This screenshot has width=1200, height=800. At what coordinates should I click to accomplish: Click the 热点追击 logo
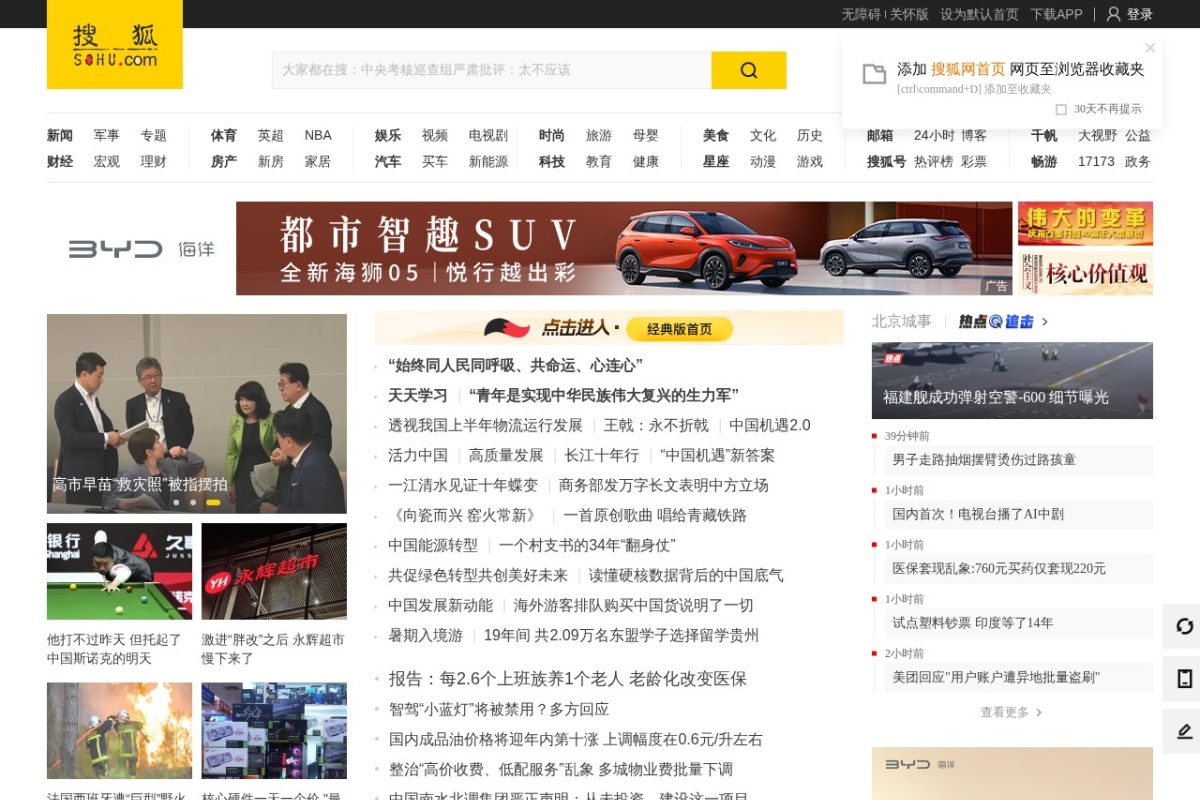pos(996,321)
